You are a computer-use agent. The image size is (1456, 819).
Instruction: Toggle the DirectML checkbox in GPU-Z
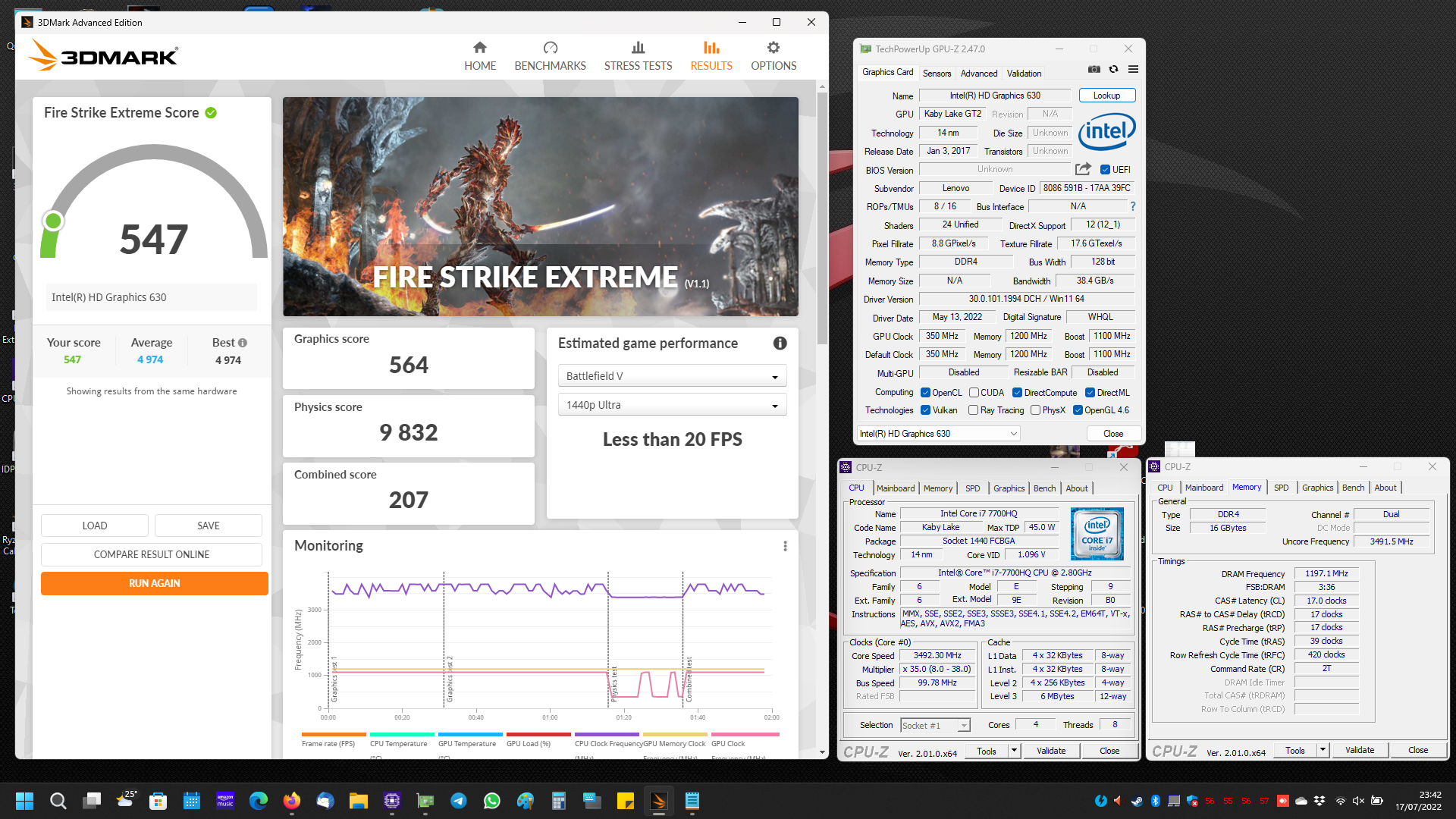click(x=1090, y=393)
